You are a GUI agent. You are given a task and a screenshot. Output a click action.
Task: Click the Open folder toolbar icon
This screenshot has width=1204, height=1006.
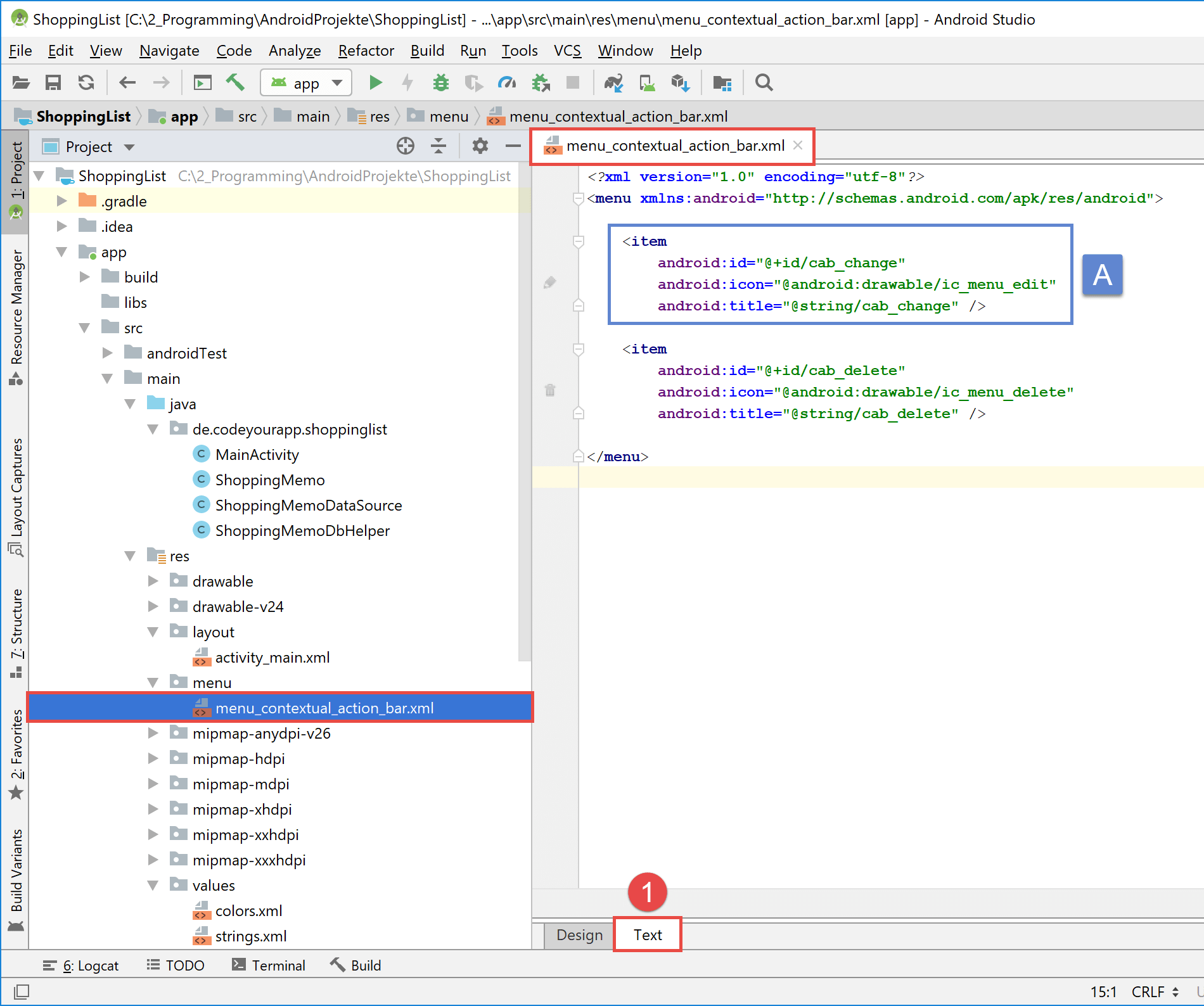pyautogui.click(x=21, y=82)
